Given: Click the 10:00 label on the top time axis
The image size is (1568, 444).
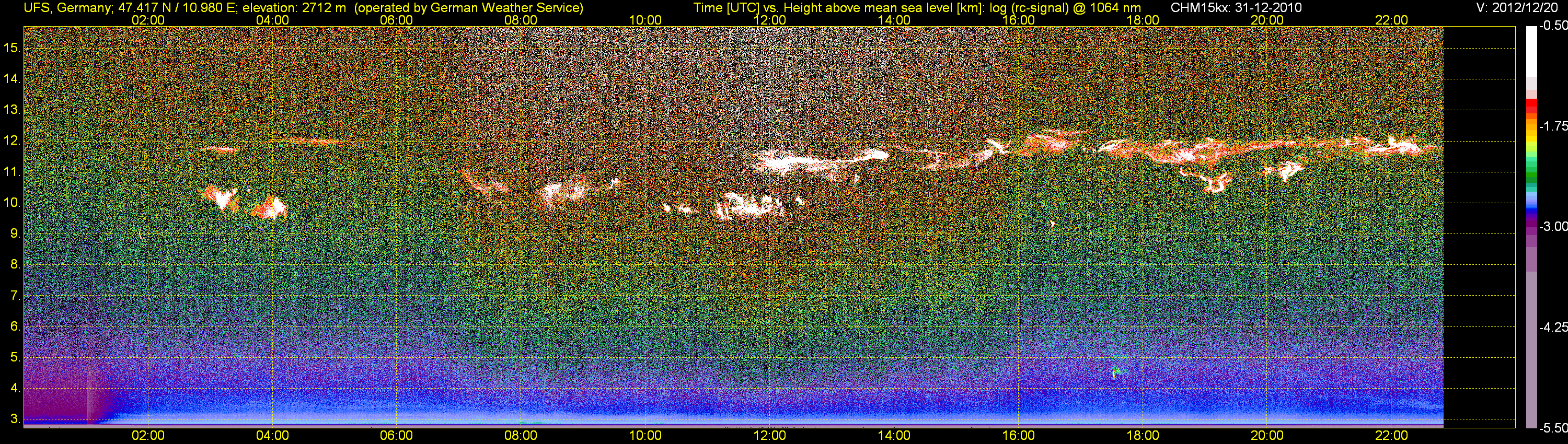Looking at the screenshot, I should tap(645, 20).
